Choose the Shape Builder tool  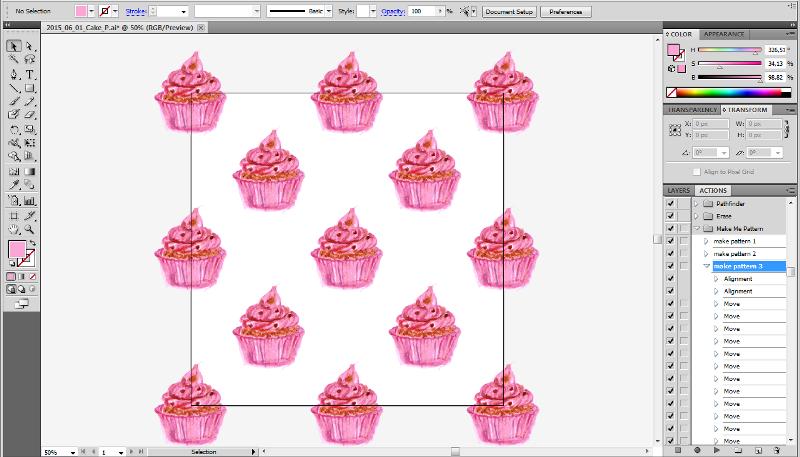coord(14,157)
